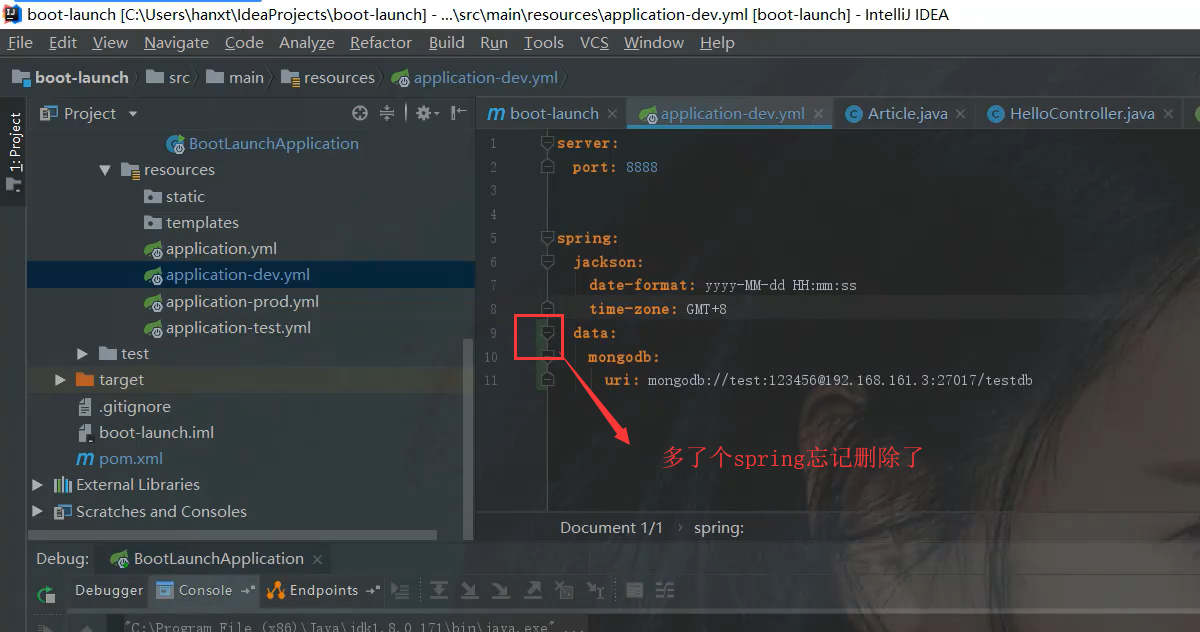Click the pin arrow beside Console tab
The height and width of the screenshot is (632, 1200).
(248, 590)
